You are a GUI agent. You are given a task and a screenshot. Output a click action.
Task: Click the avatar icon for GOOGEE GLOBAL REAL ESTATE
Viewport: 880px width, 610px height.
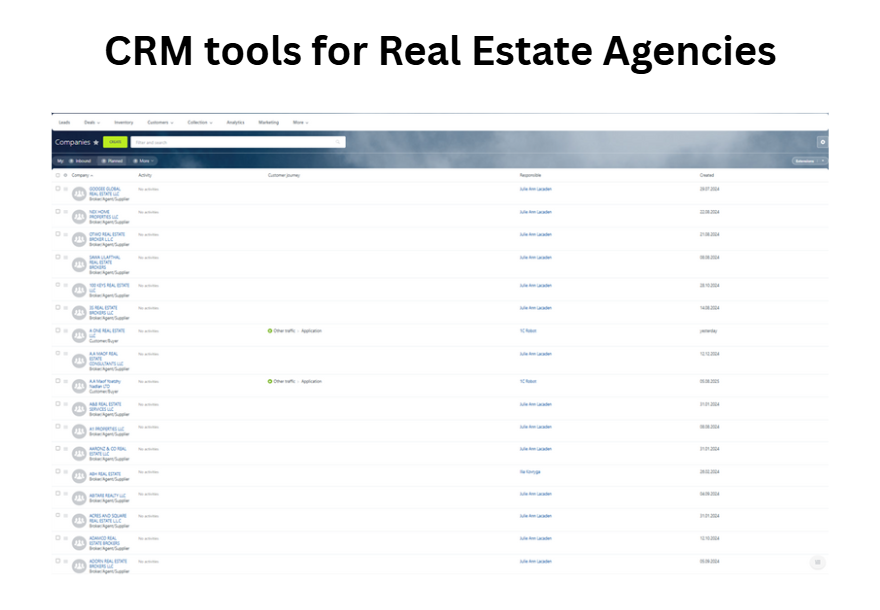point(79,191)
